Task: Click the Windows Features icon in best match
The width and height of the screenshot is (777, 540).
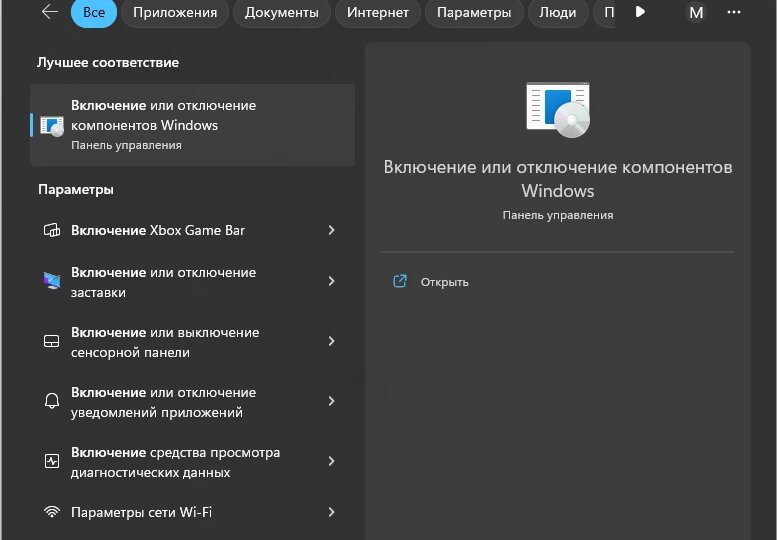Action: coord(52,126)
